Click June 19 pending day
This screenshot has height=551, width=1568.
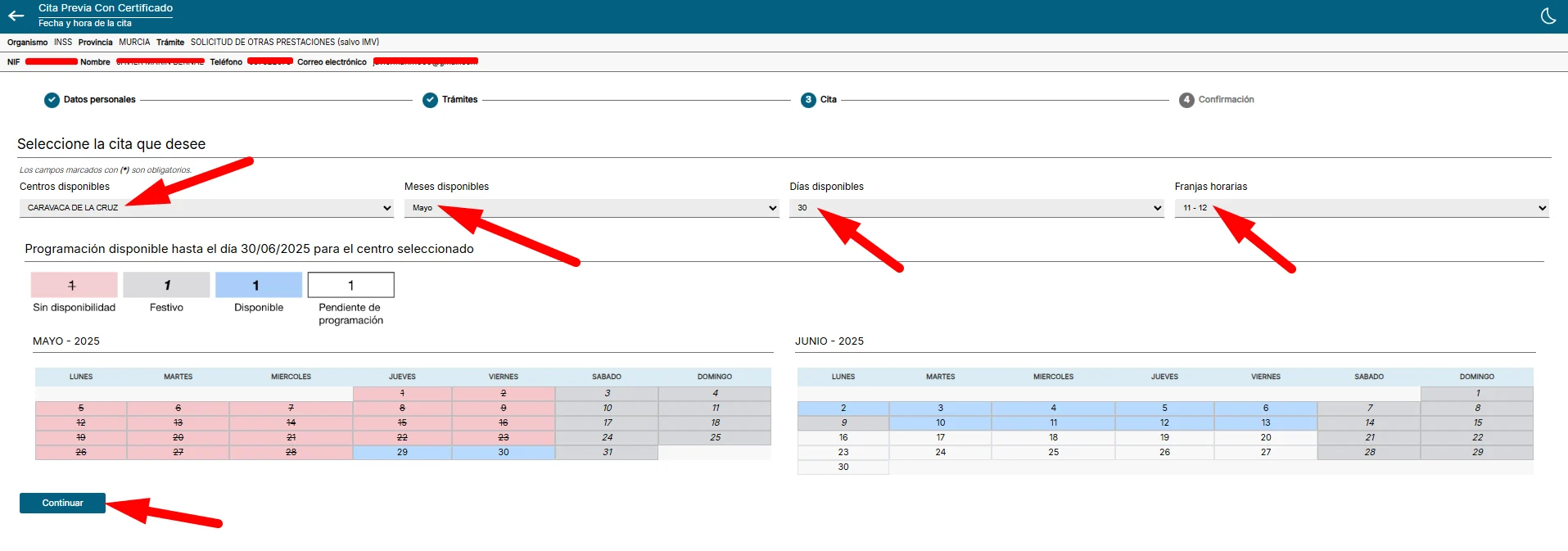click(1165, 438)
